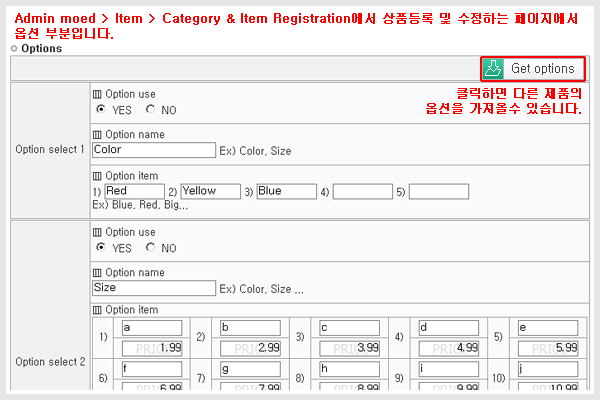
Task: Click the Option name field containing Color
Action: [x=154, y=150]
